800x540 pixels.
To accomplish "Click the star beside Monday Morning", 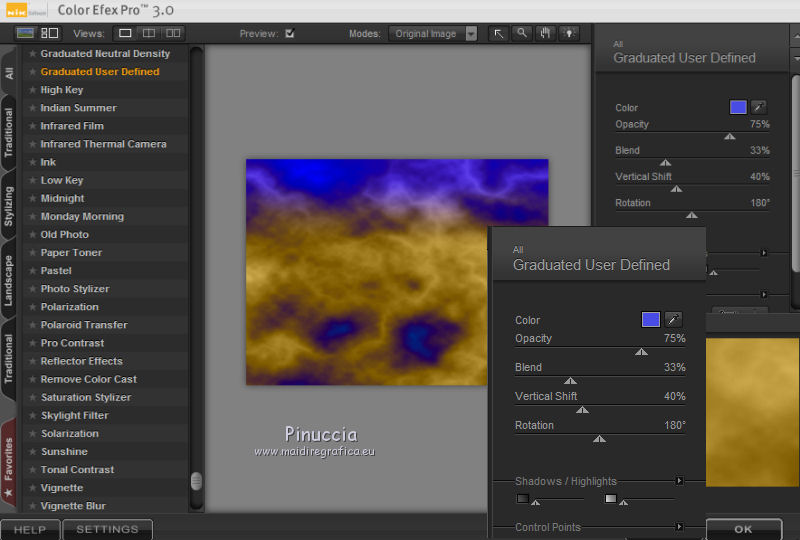I will pos(32,216).
